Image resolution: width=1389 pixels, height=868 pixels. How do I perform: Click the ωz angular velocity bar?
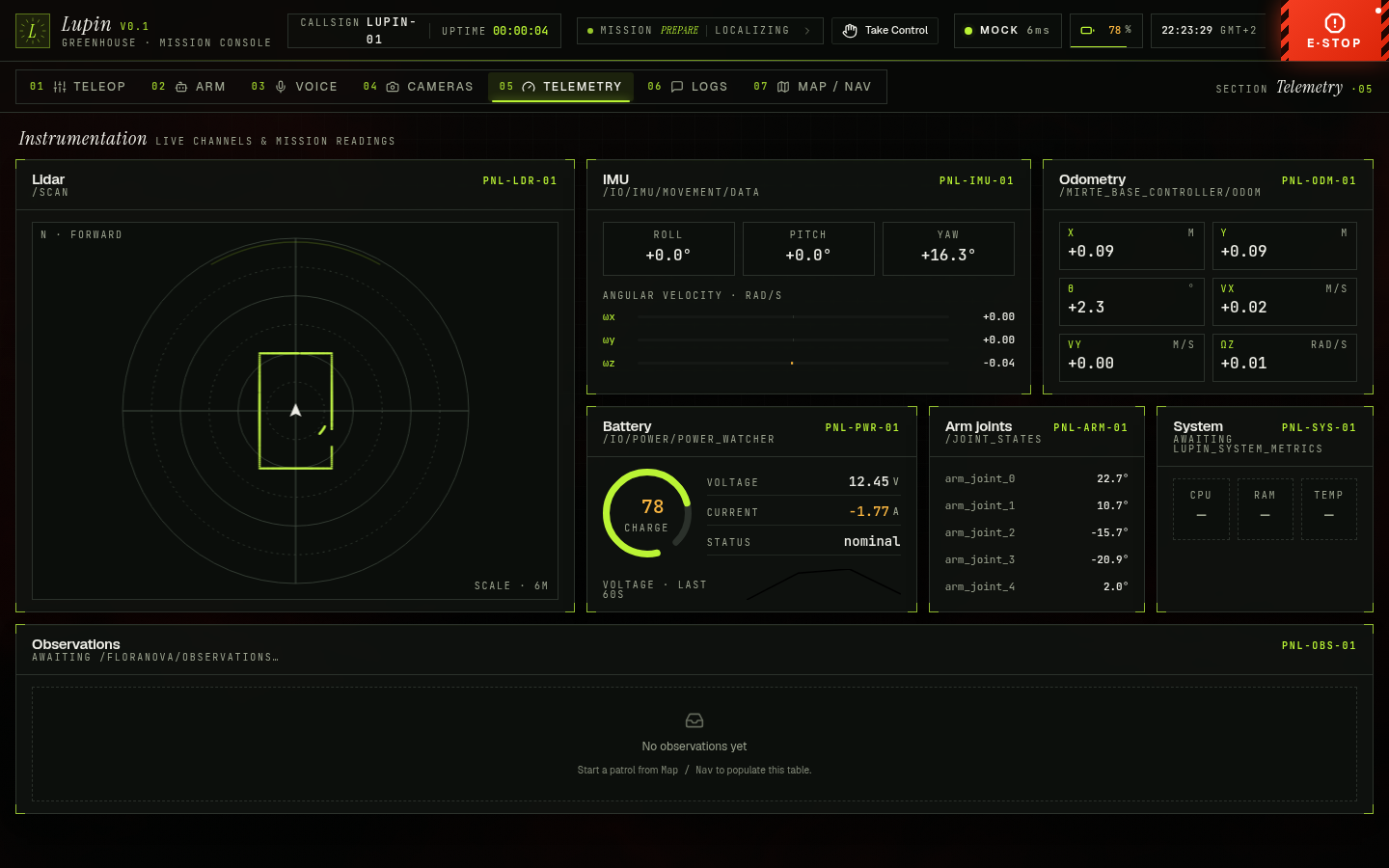coord(793,364)
